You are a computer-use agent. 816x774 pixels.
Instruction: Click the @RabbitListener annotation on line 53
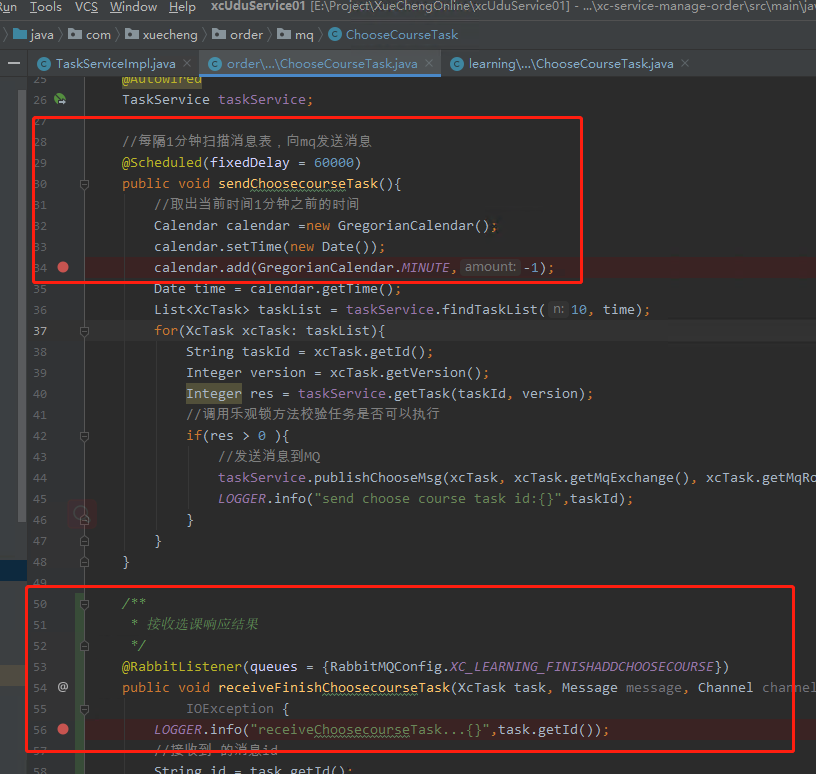[x=182, y=667]
